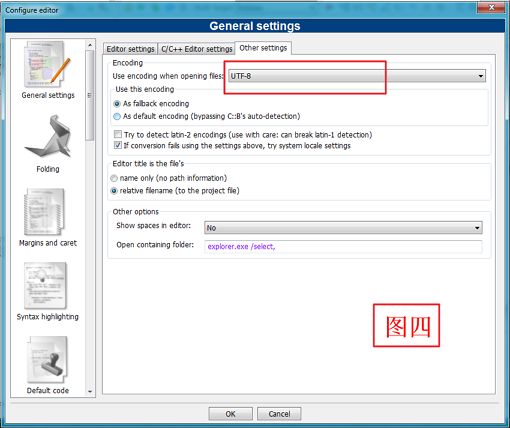Open the Default code stamp icon
The image size is (510, 428).
[x=47, y=360]
